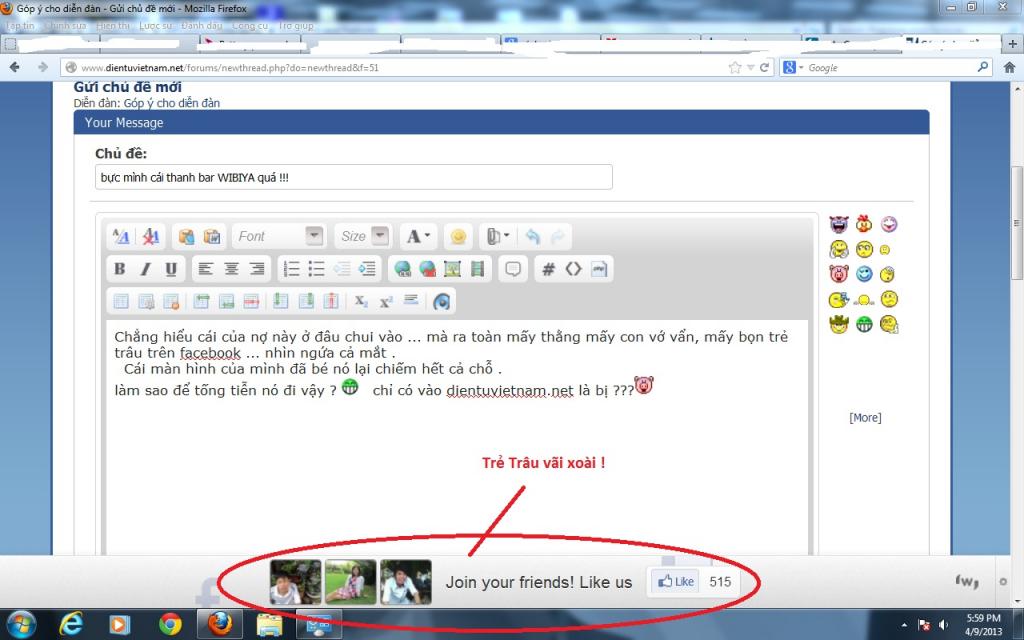Click the redo arrow in editor toolbar
This screenshot has width=1024, height=640.
557,236
